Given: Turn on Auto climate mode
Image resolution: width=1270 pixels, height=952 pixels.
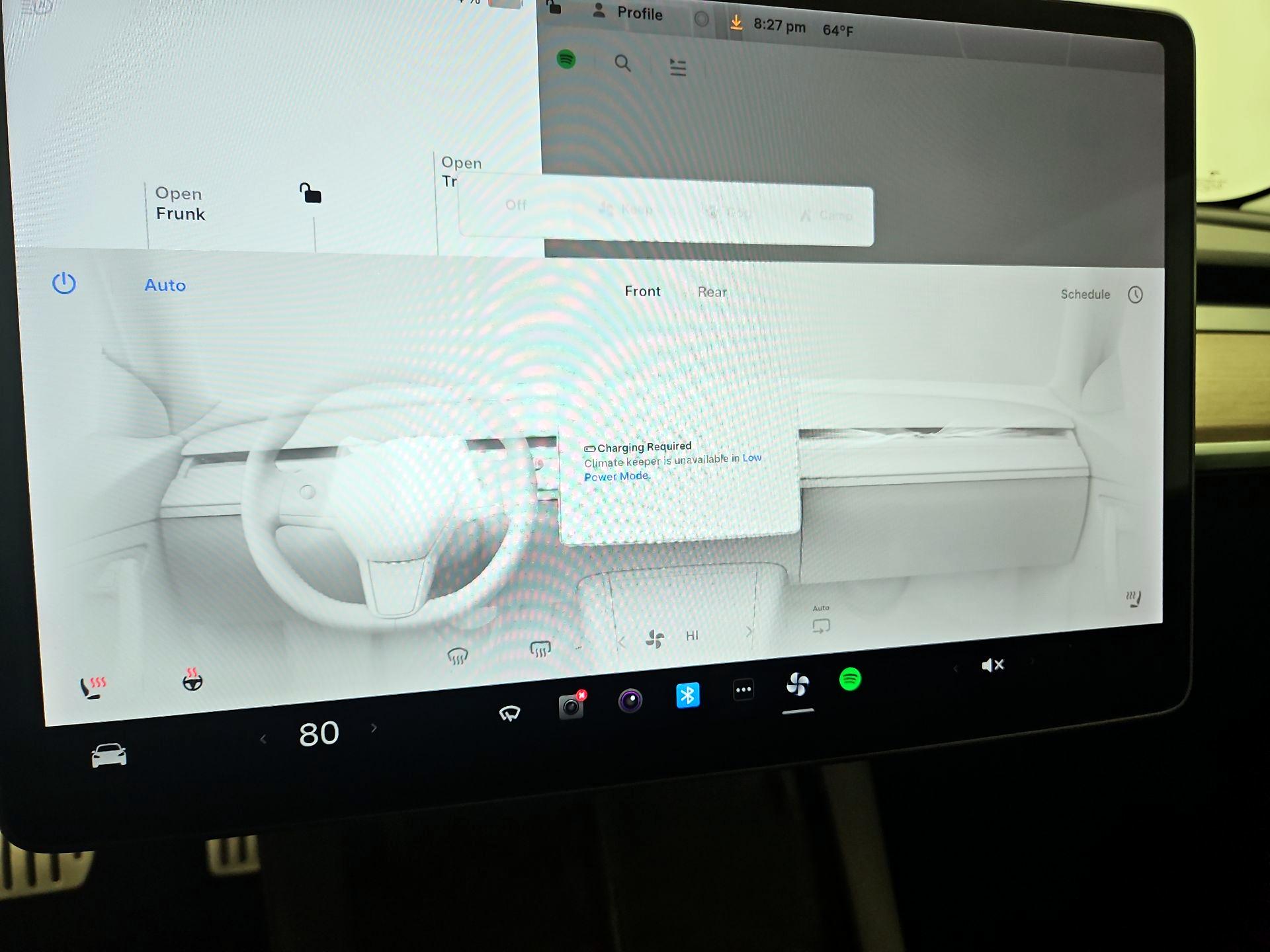Looking at the screenshot, I should click(165, 286).
